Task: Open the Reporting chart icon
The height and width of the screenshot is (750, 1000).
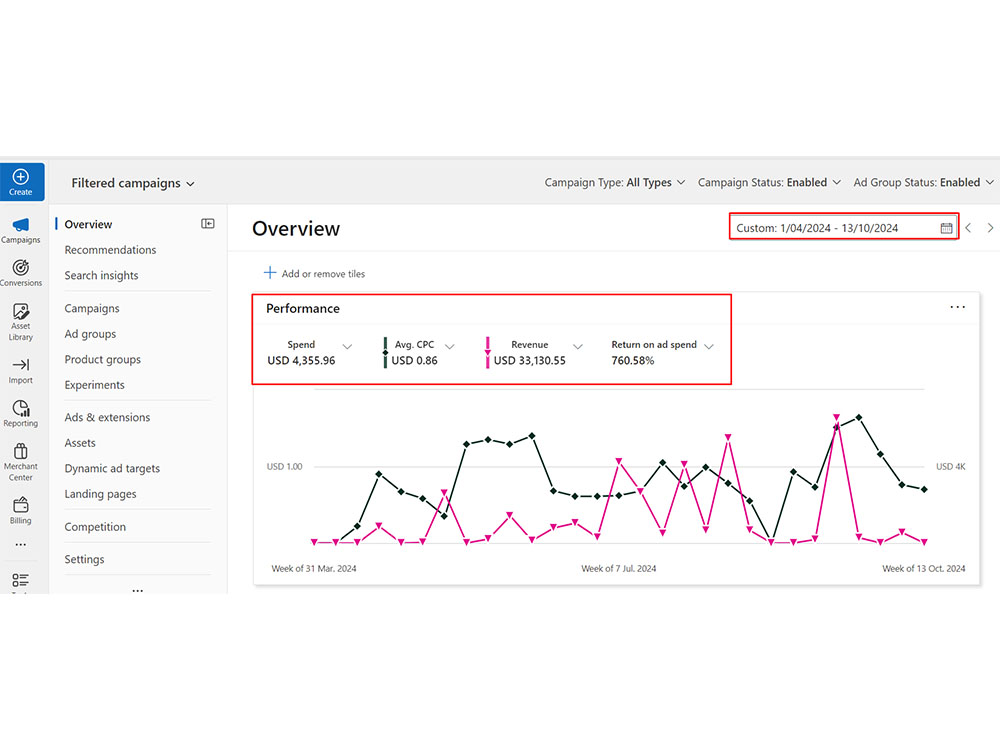Action: pos(20,408)
